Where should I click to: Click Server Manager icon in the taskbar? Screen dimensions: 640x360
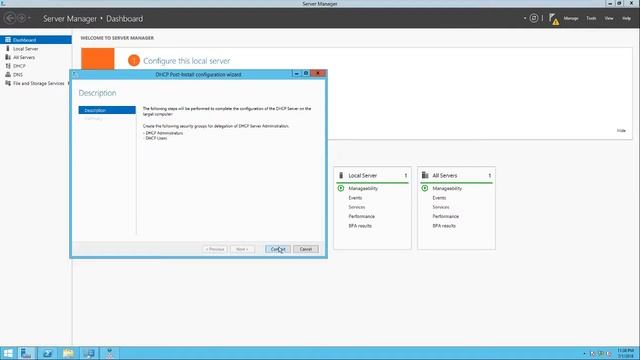26,353
